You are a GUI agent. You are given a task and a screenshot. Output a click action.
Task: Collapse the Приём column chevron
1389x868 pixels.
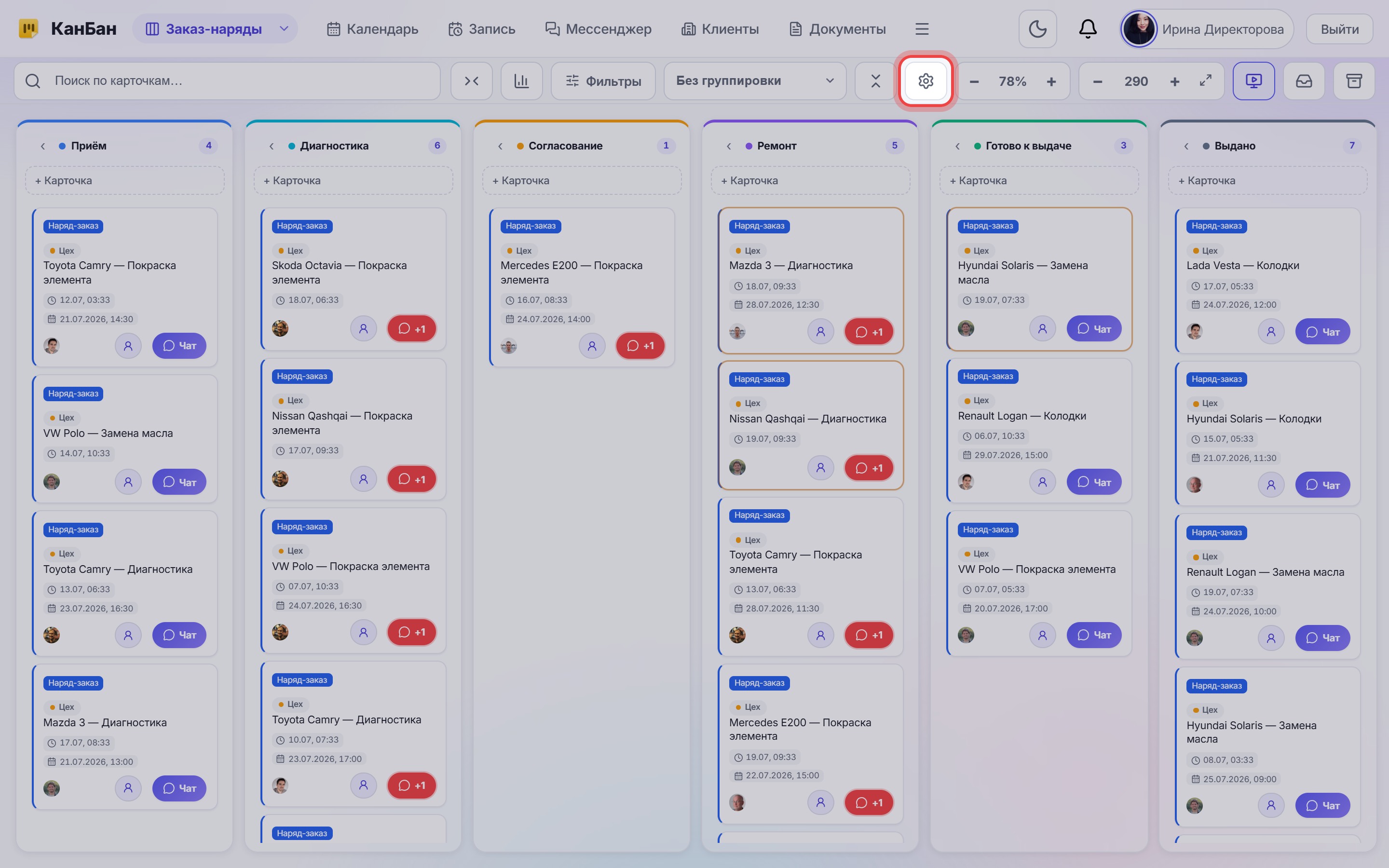pos(43,146)
